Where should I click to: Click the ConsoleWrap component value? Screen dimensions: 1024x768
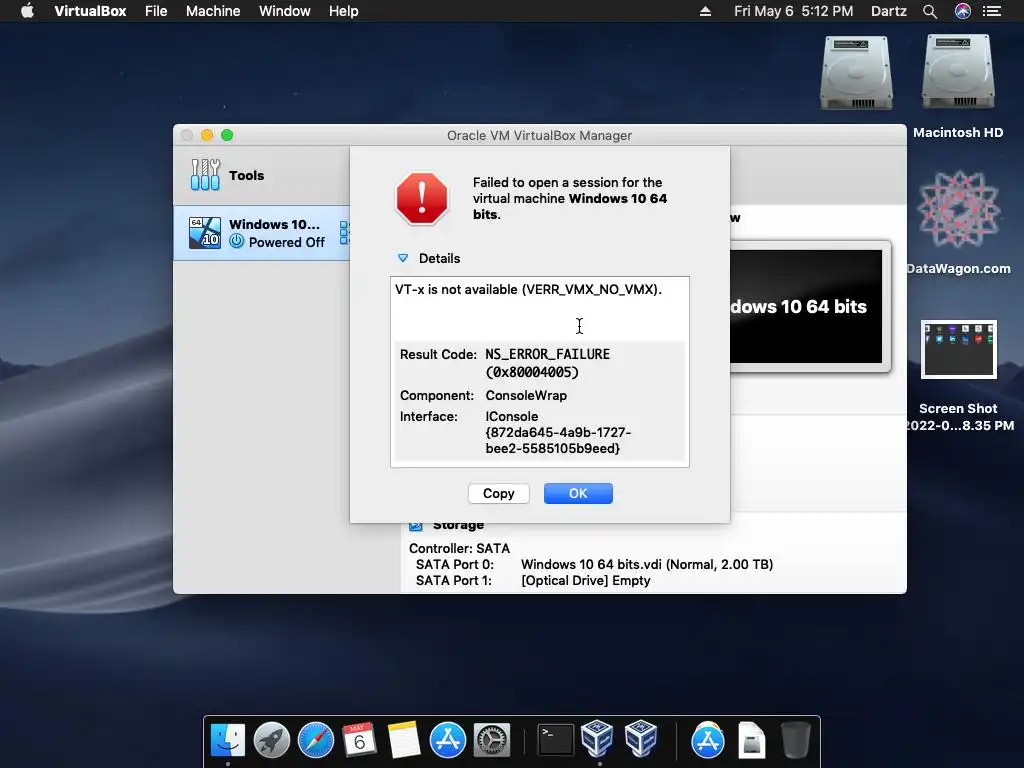(x=526, y=395)
